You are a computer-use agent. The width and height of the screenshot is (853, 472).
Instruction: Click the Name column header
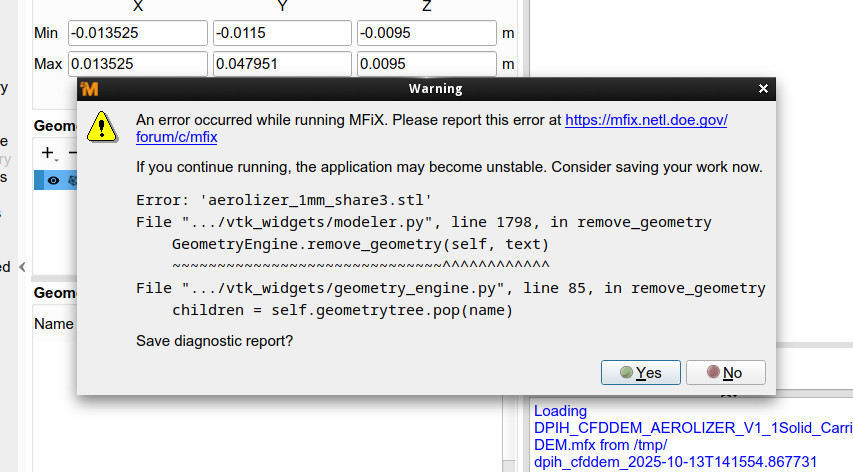pyautogui.click(x=54, y=324)
